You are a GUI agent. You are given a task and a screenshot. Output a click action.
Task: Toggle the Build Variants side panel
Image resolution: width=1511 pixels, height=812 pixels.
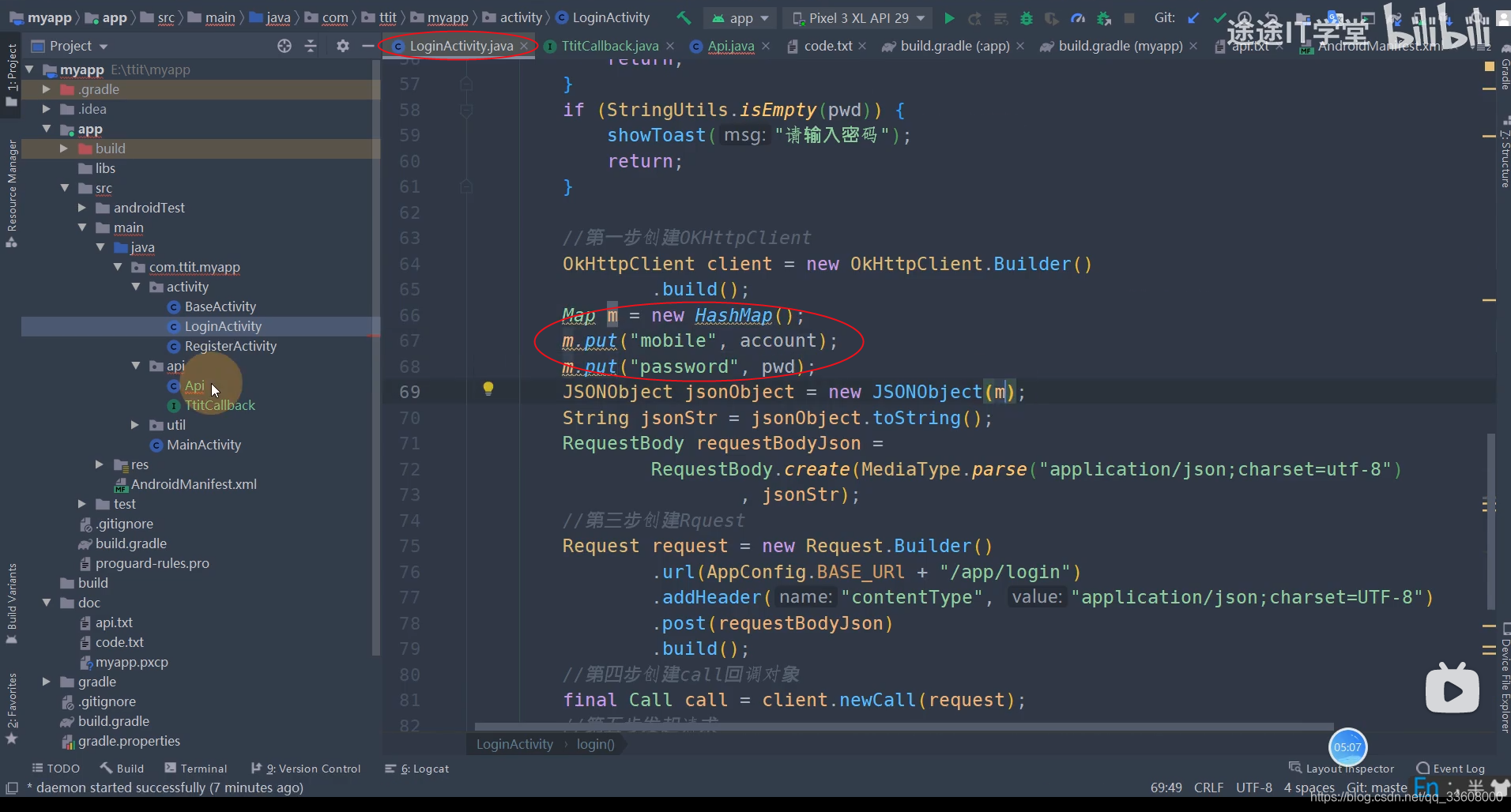[x=11, y=603]
